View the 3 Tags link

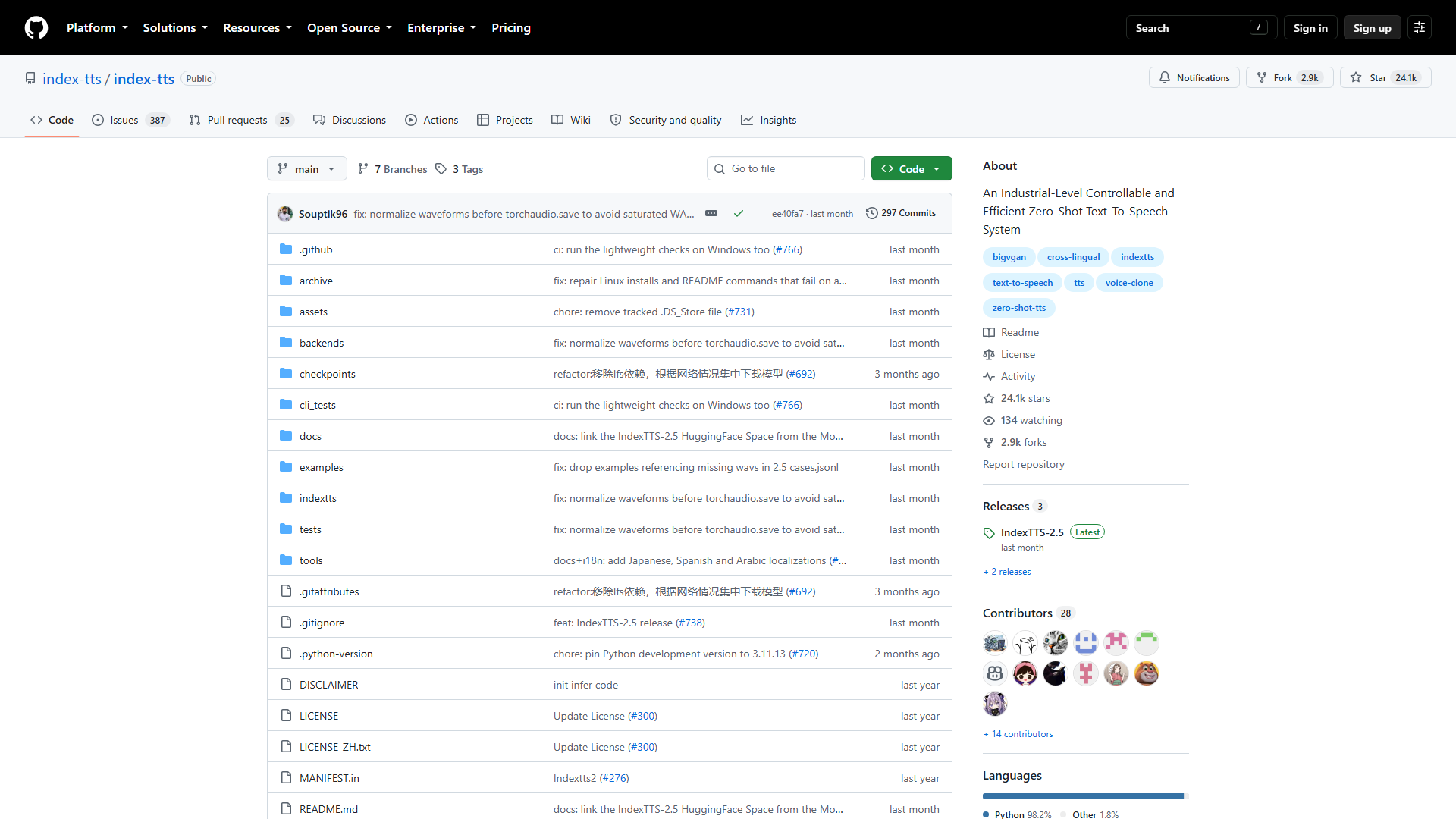tap(460, 169)
